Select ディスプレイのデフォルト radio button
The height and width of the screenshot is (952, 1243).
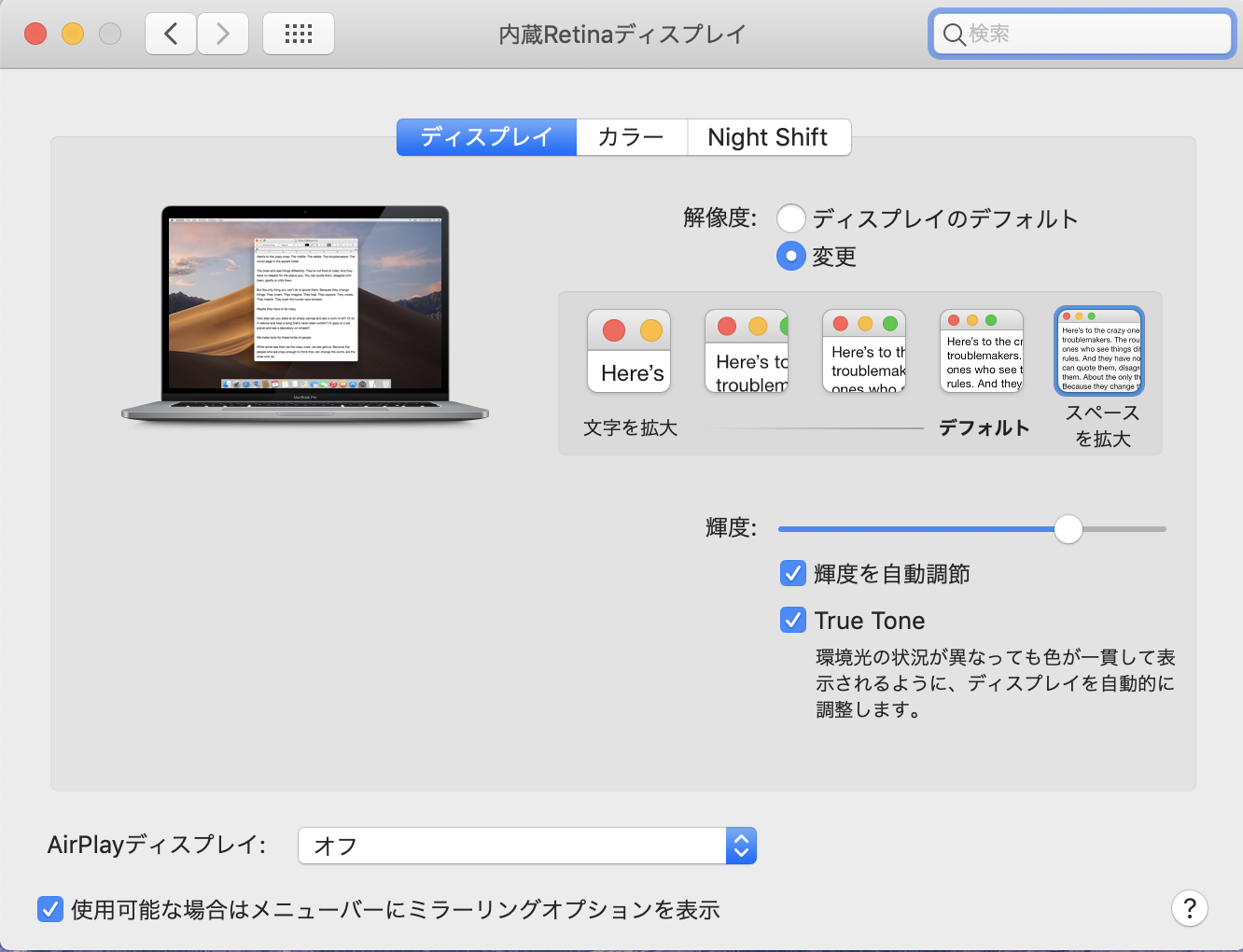click(x=790, y=218)
